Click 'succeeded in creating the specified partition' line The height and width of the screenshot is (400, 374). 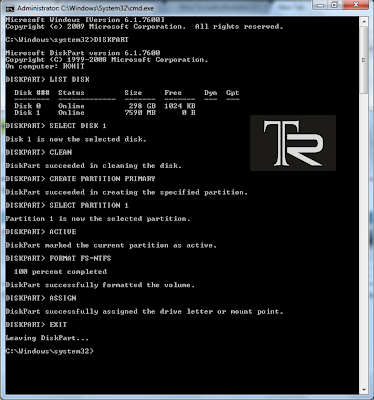click(x=127, y=192)
